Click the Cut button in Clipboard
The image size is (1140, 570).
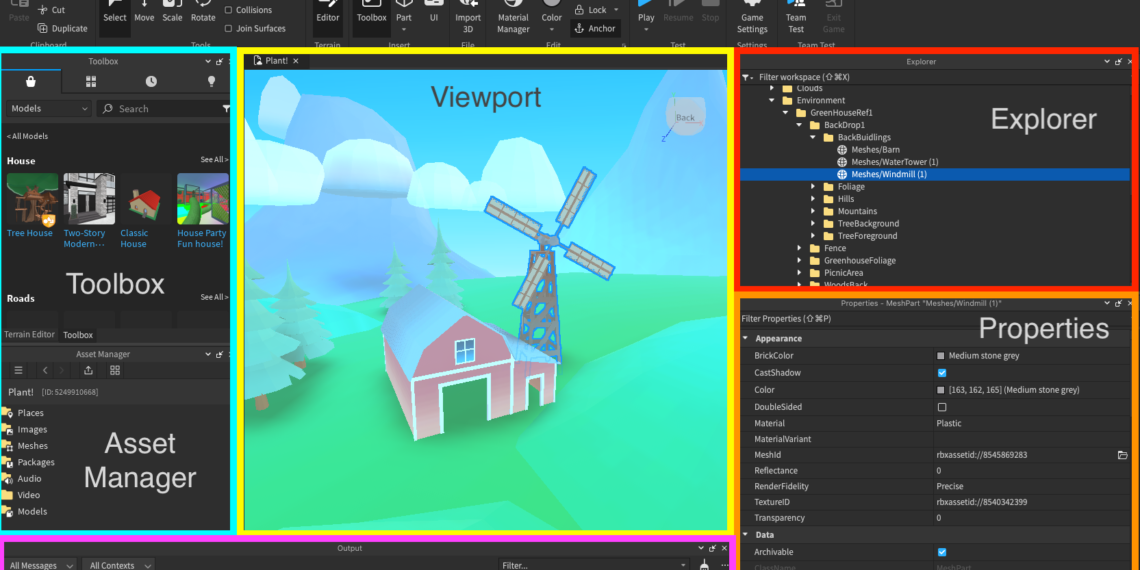coord(52,10)
